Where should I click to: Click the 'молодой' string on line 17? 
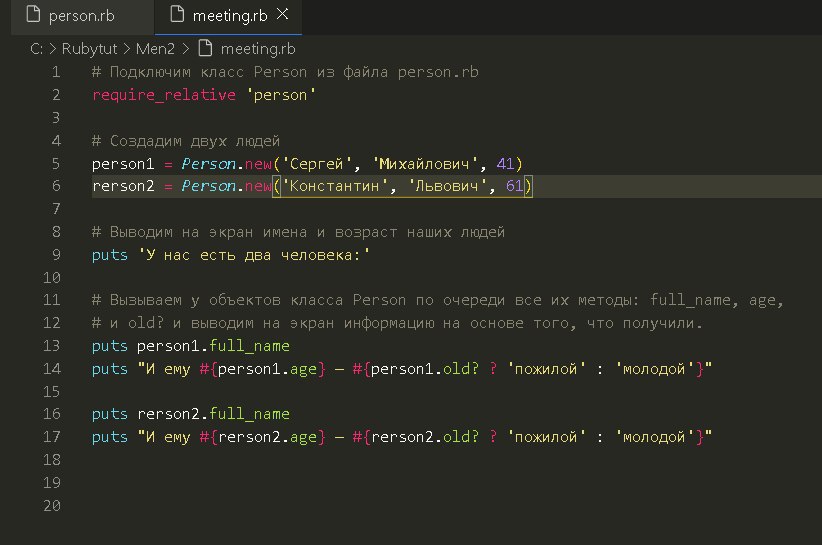point(654,437)
